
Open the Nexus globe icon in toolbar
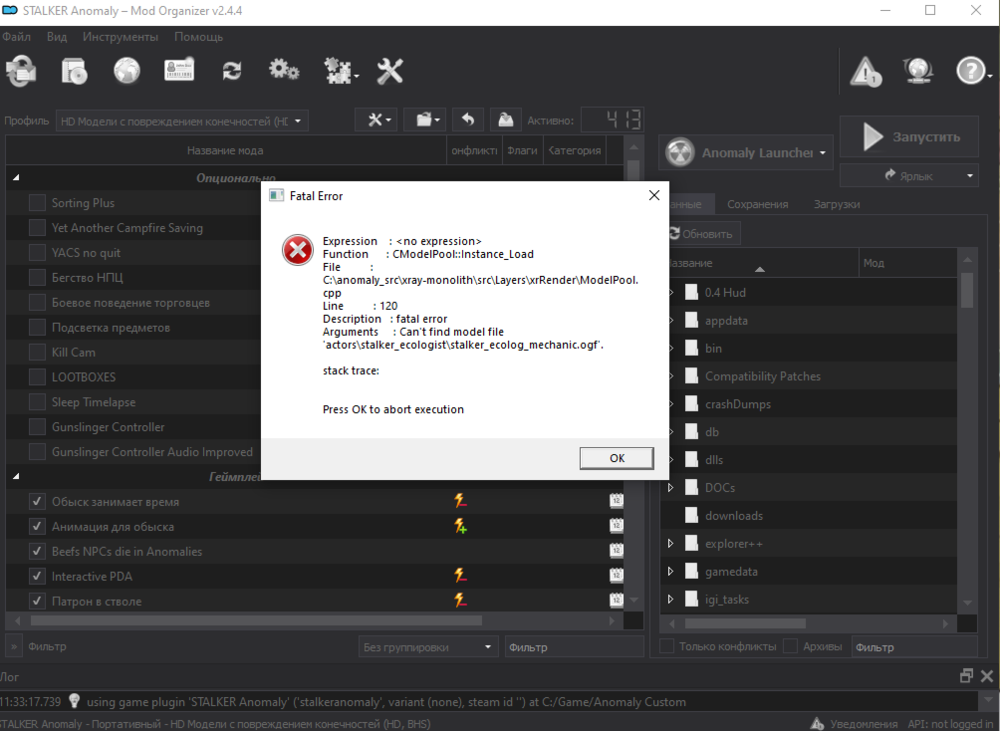pos(127,71)
